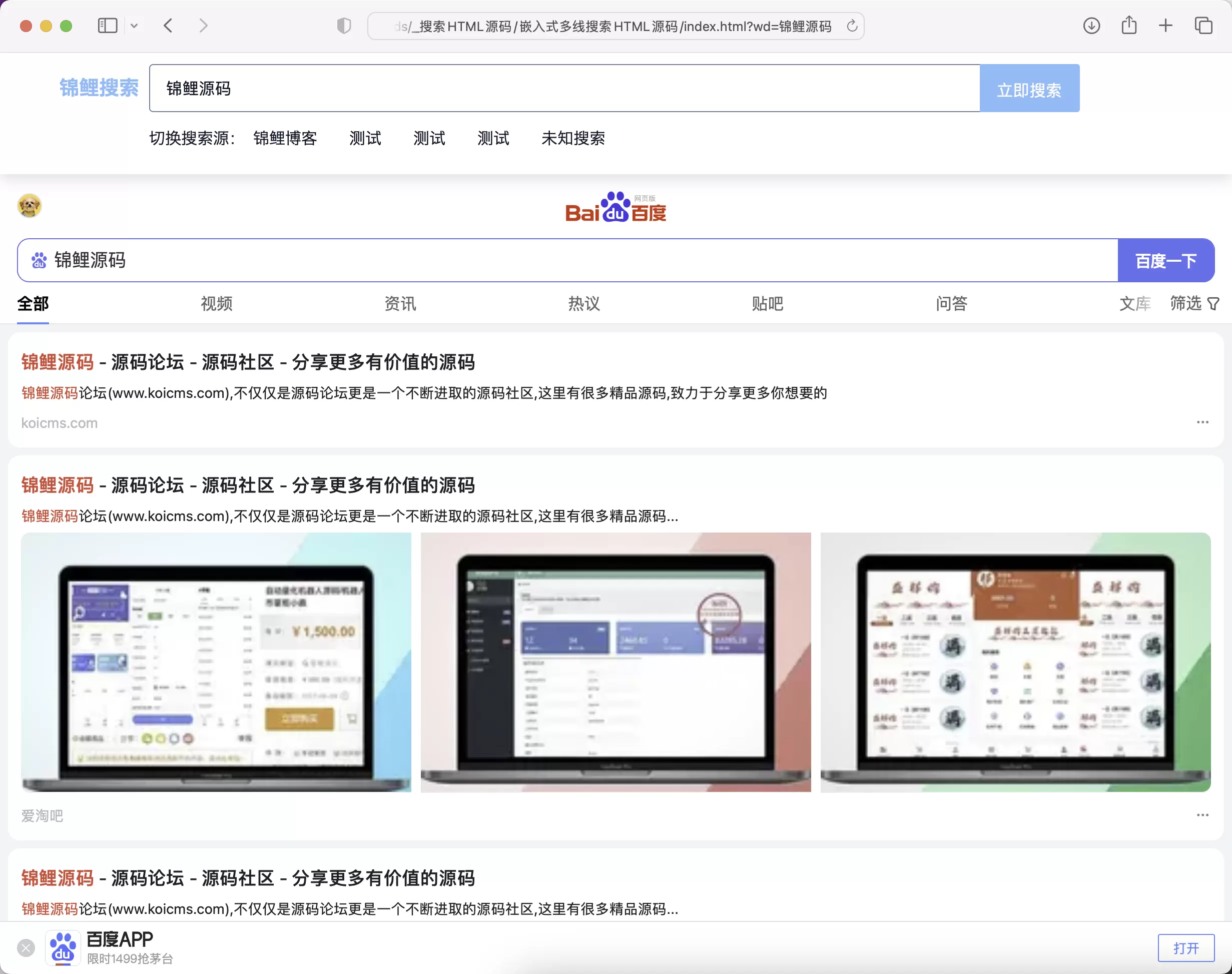The height and width of the screenshot is (974, 1232).
Task: Select the 问答 tab
Action: [951, 303]
